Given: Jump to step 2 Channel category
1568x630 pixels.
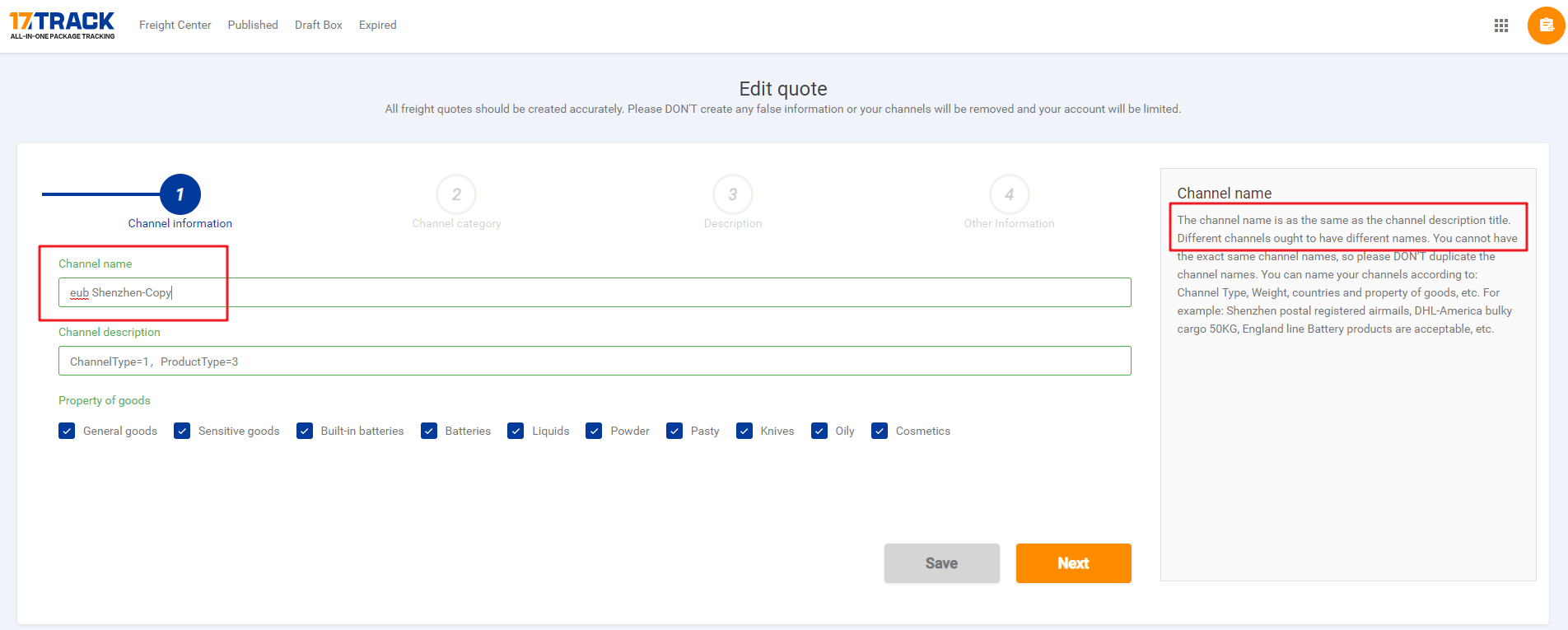Looking at the screenshot, I should tap(456, 194).
